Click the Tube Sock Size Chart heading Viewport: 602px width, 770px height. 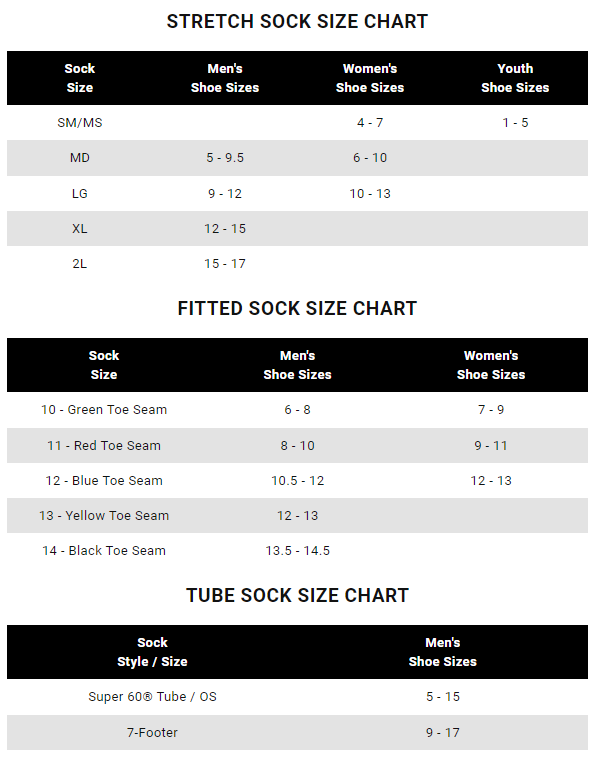(x=297, y=595)
